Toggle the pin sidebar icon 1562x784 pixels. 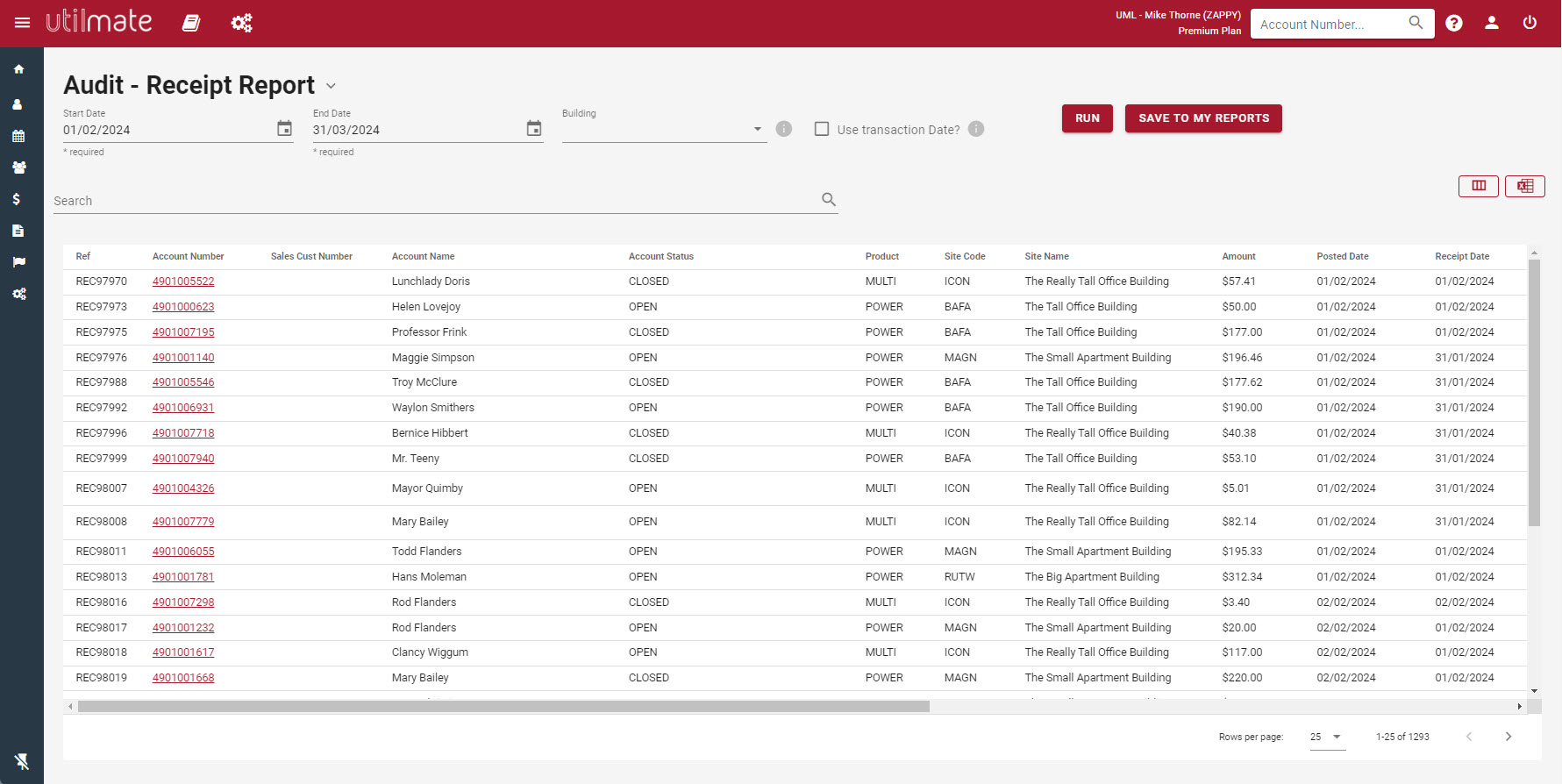(x=22, y=761)
